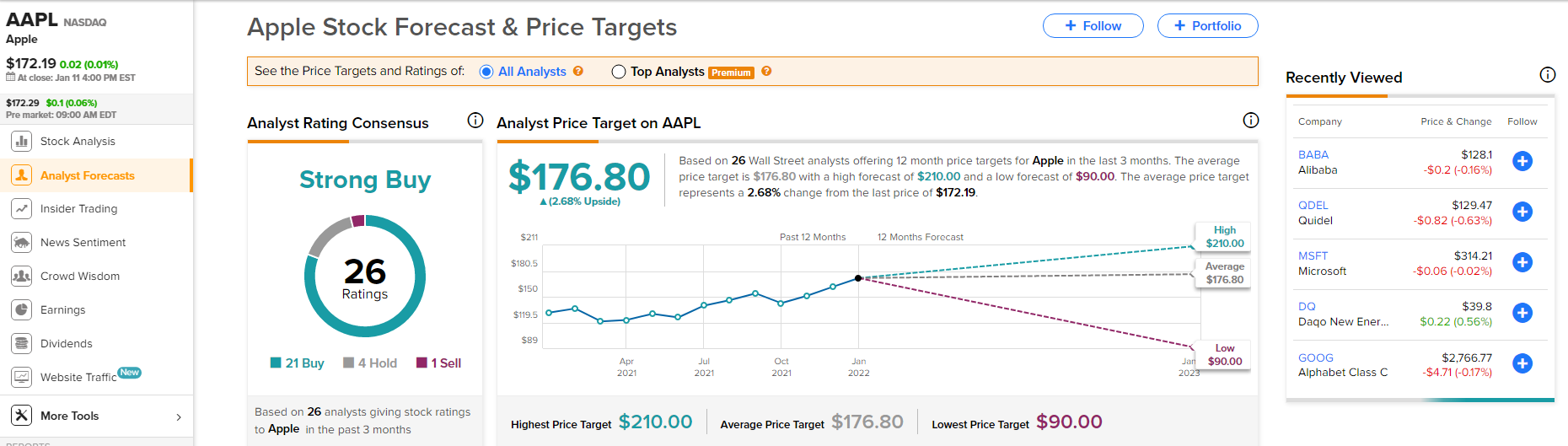Open the Earnings pie icon

[22, 309]
